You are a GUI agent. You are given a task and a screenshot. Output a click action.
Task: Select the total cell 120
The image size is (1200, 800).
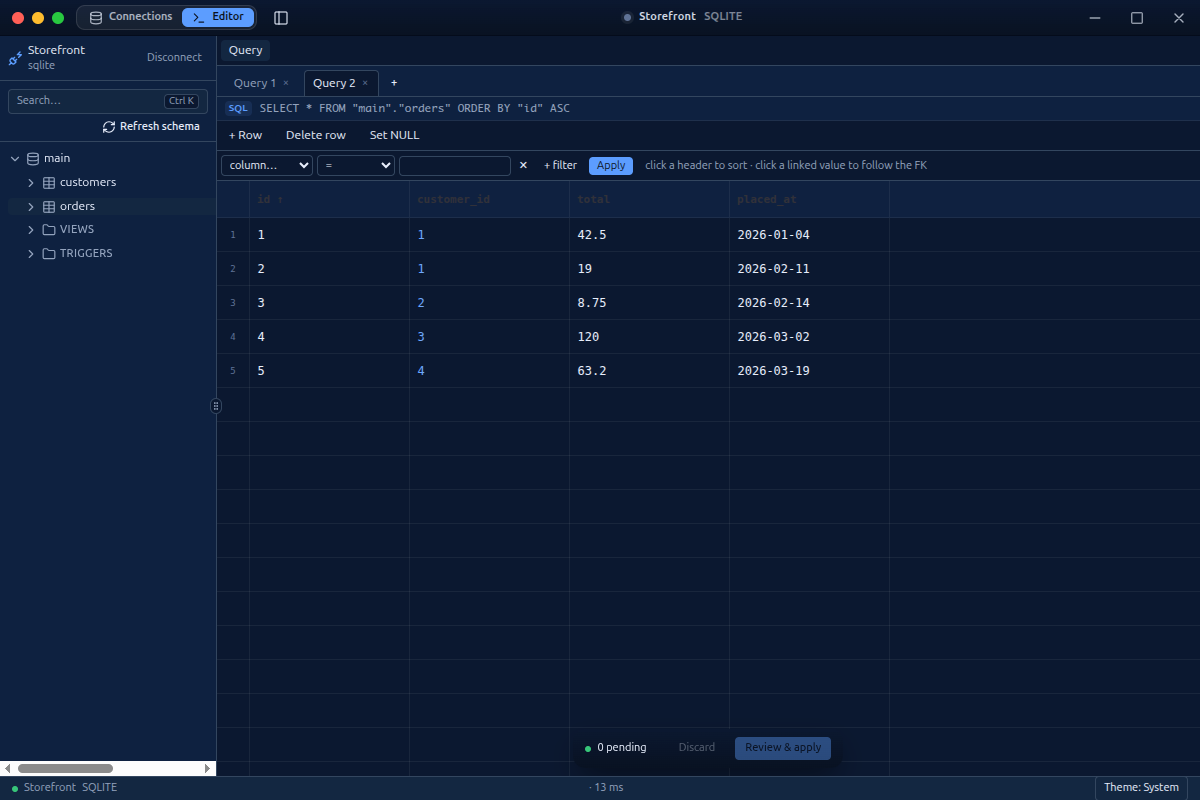click(x=649, y=337)
